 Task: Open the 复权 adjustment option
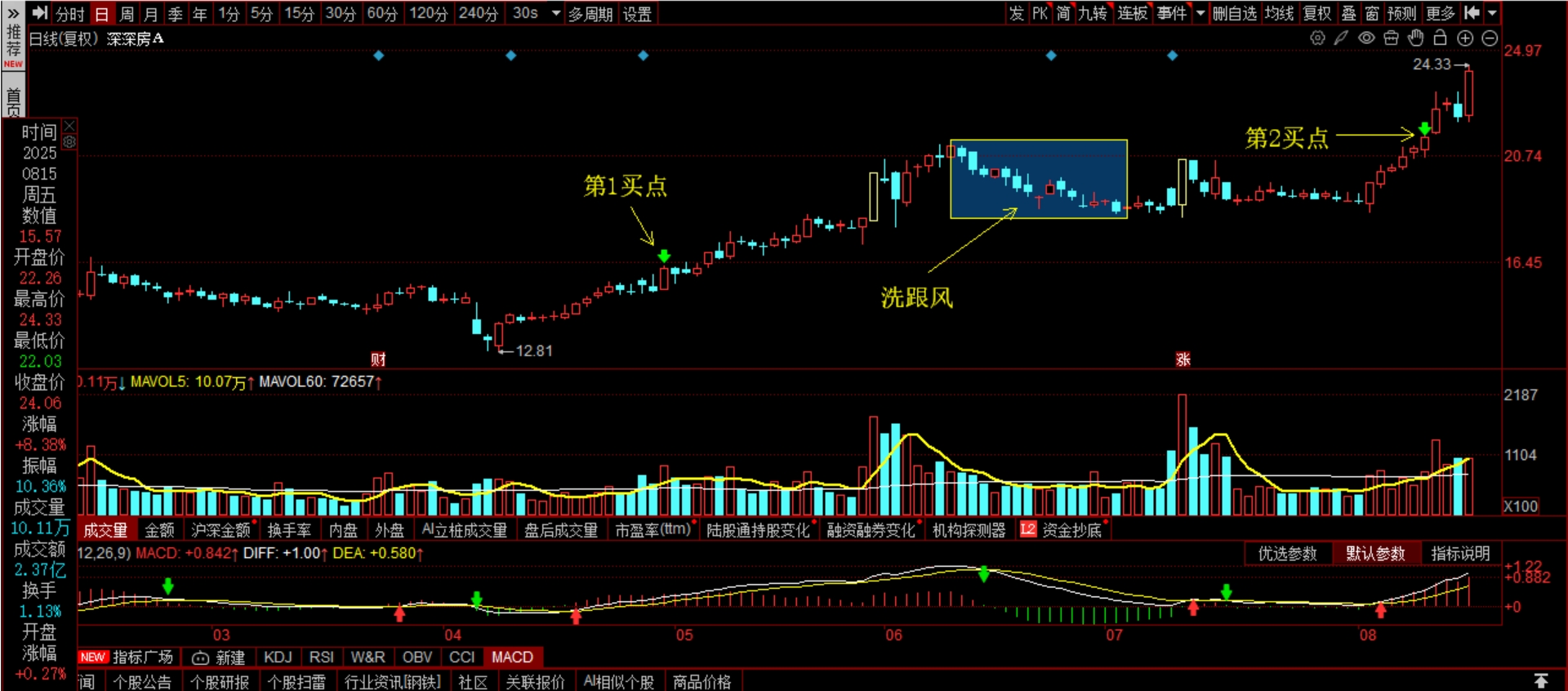pos(1317,13)
